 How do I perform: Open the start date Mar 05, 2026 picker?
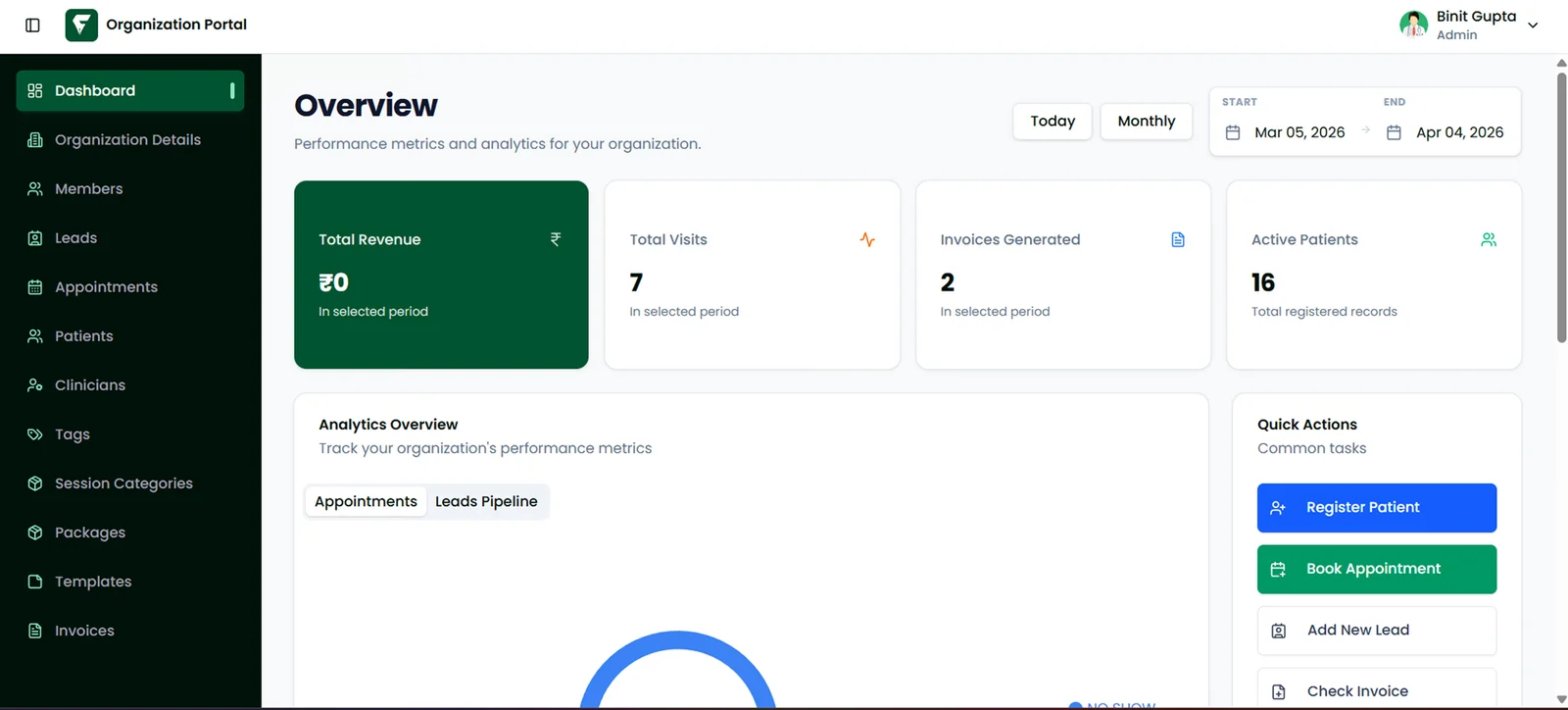coord(1286,132)
